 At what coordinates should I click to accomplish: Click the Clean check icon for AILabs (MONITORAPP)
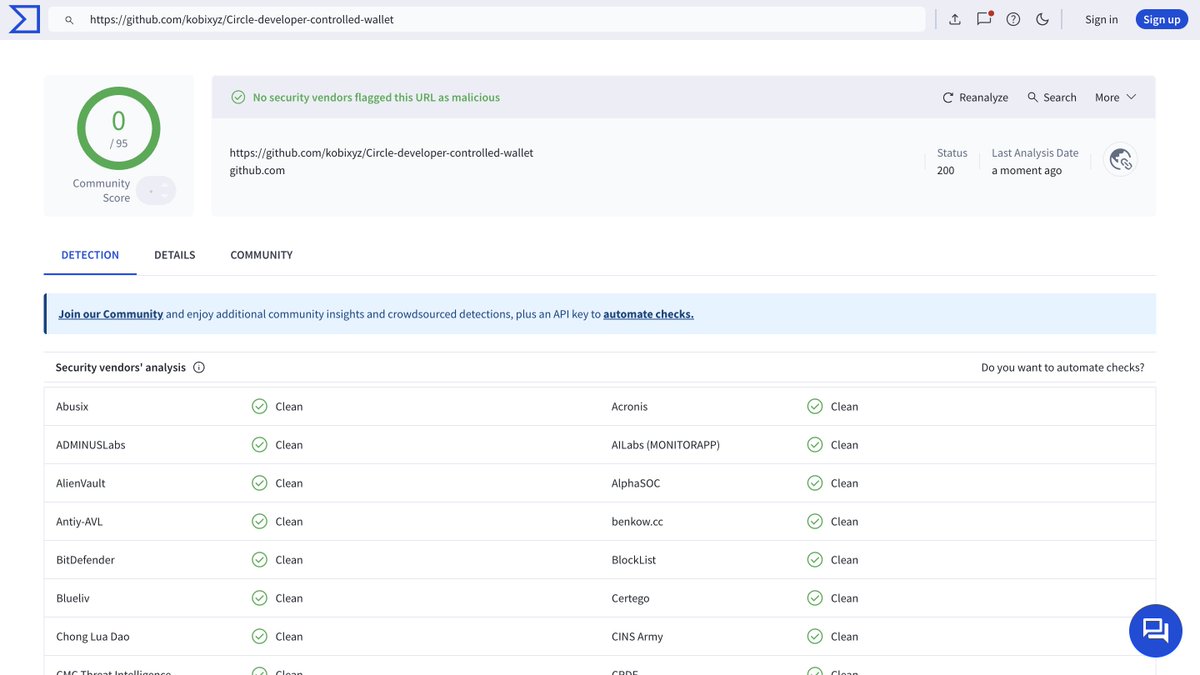814,445
